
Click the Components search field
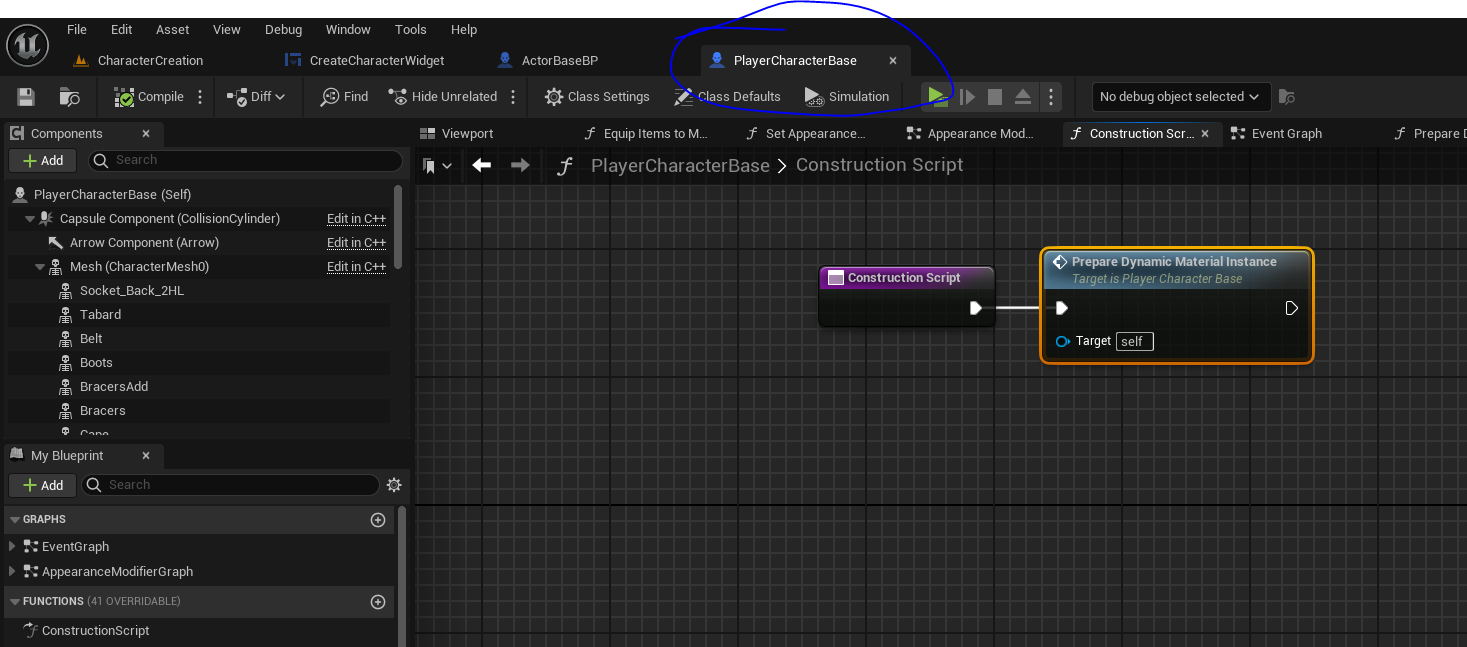(246, 160)
